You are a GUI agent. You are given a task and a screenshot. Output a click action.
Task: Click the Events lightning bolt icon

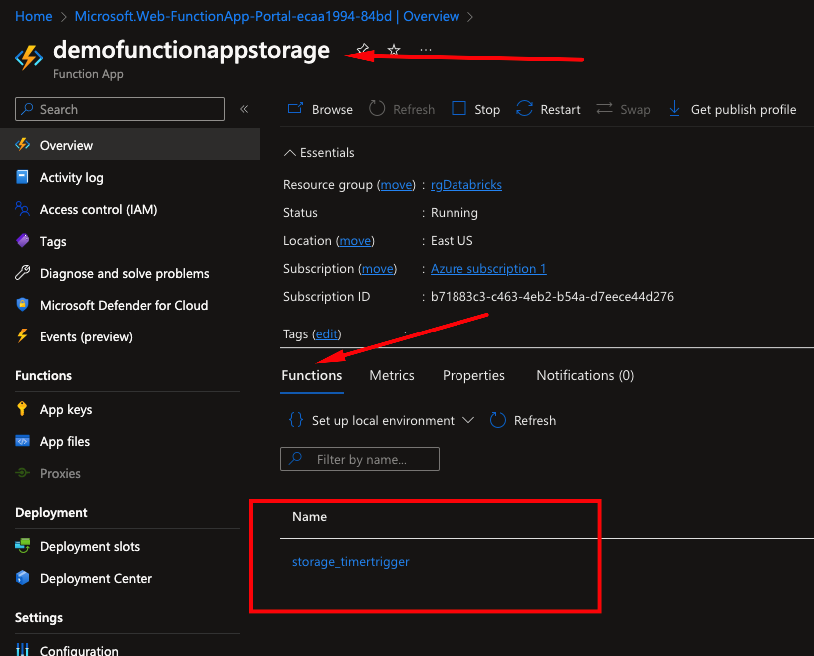tap(22, 336)
